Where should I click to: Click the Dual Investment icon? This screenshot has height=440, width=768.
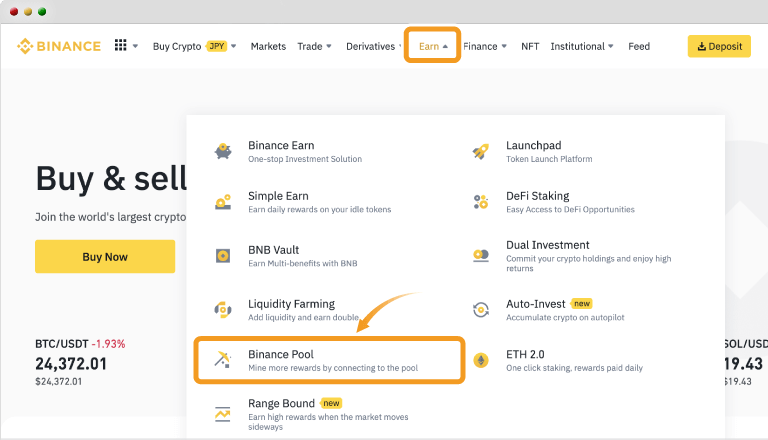click(480, 255)
